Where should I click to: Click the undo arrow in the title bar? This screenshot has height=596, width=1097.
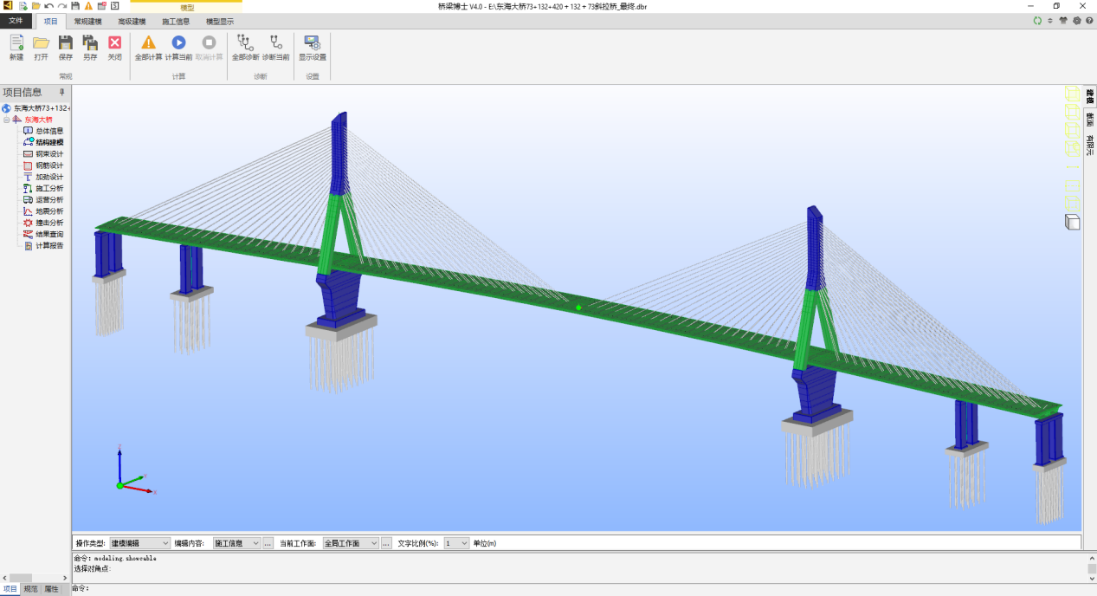point(49,6)
